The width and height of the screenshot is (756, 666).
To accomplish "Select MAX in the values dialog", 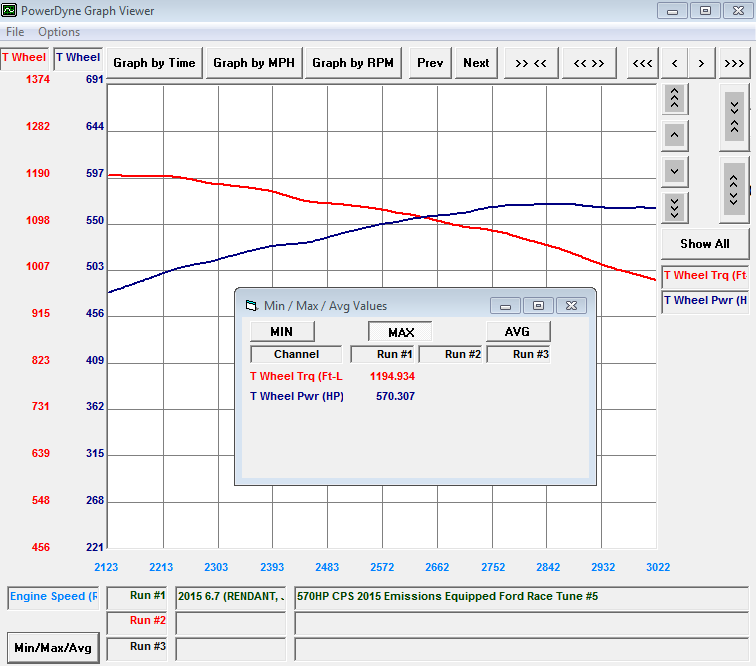I will coord(400,332).
